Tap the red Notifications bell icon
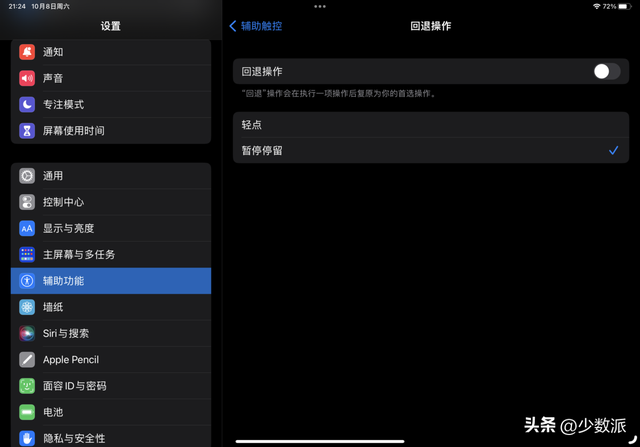640x447 pixels. point(27,52)
